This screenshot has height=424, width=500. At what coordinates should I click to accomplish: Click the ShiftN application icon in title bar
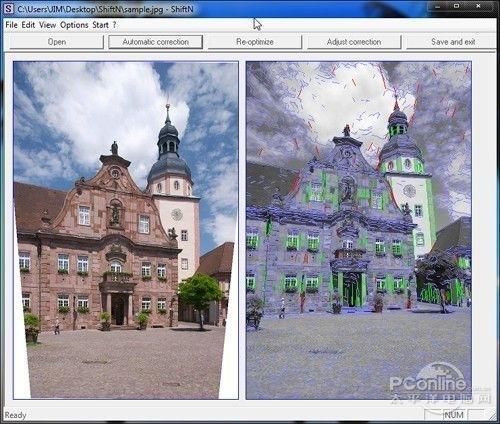tap(8, 9)
